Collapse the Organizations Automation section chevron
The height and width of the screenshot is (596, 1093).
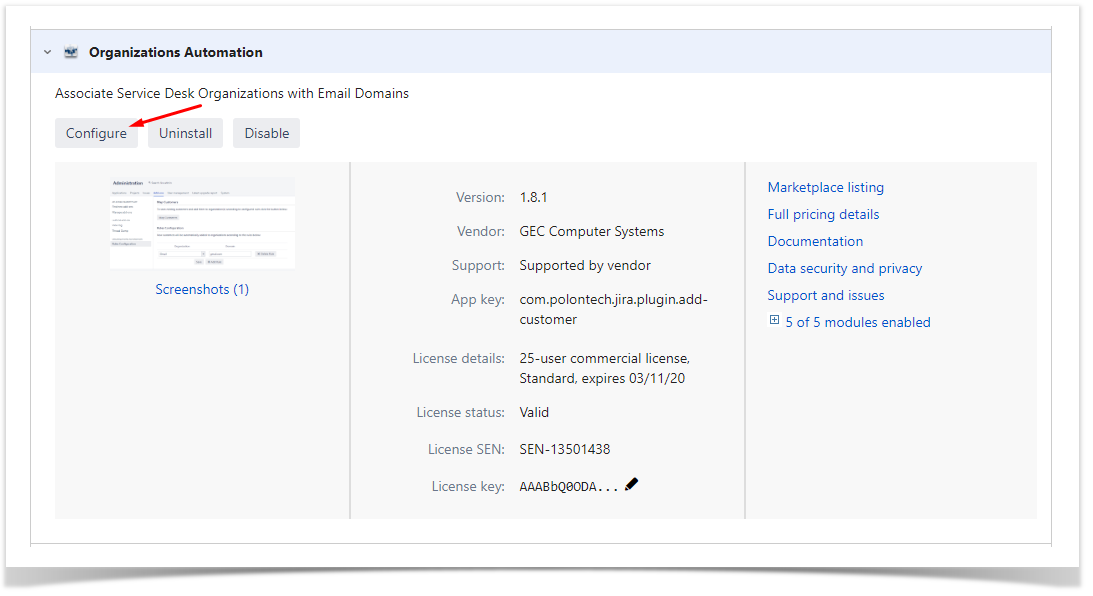47,52
